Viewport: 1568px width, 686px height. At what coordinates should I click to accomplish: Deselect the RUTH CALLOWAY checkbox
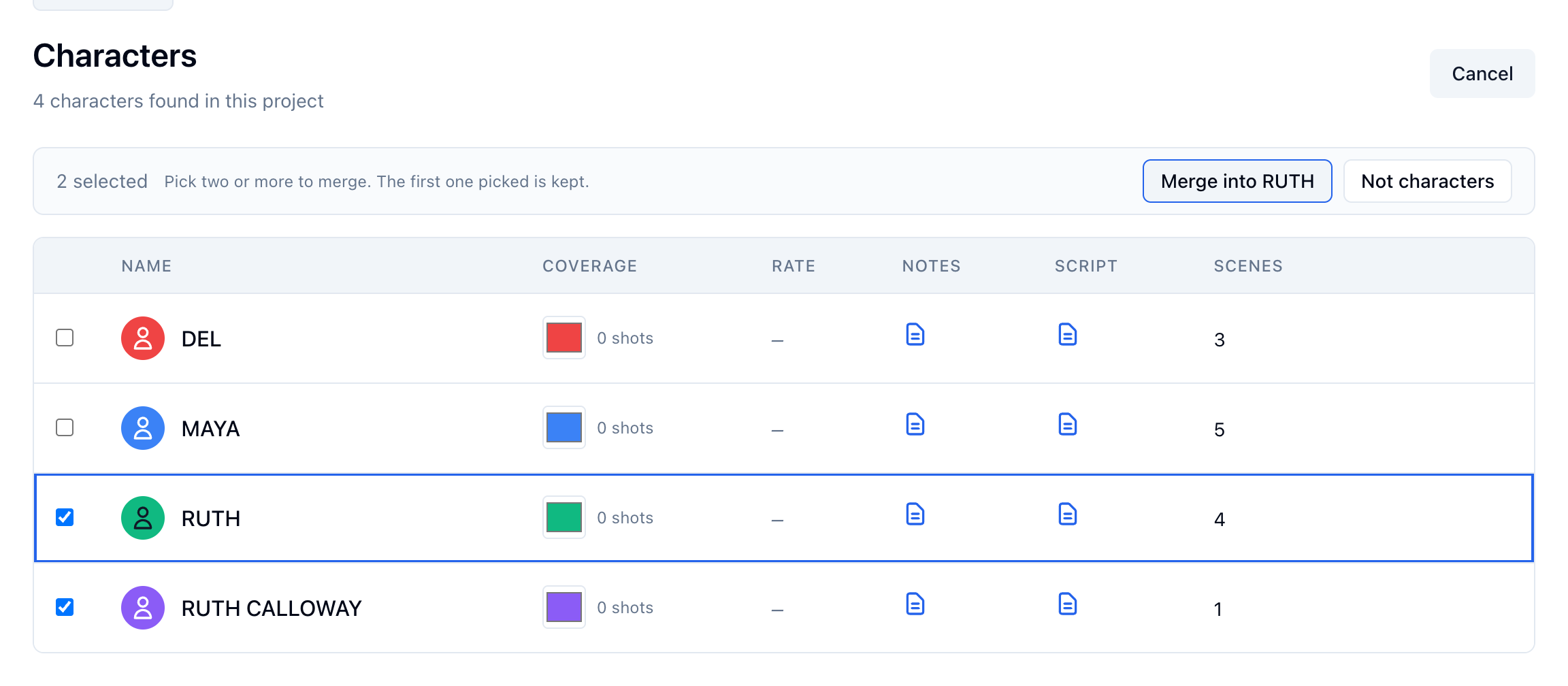point(65,607)
